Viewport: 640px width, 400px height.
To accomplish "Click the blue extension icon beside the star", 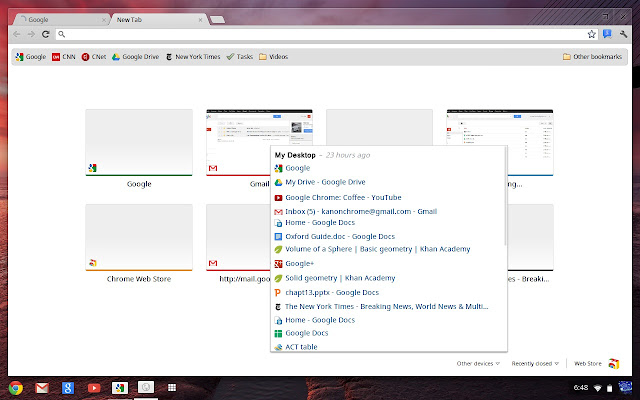I will coord(607,34).
